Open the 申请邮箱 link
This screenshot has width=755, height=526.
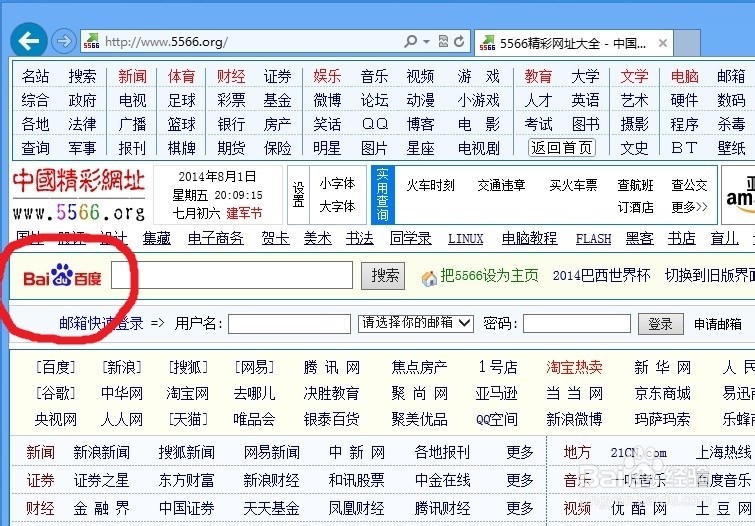(717, 324)
